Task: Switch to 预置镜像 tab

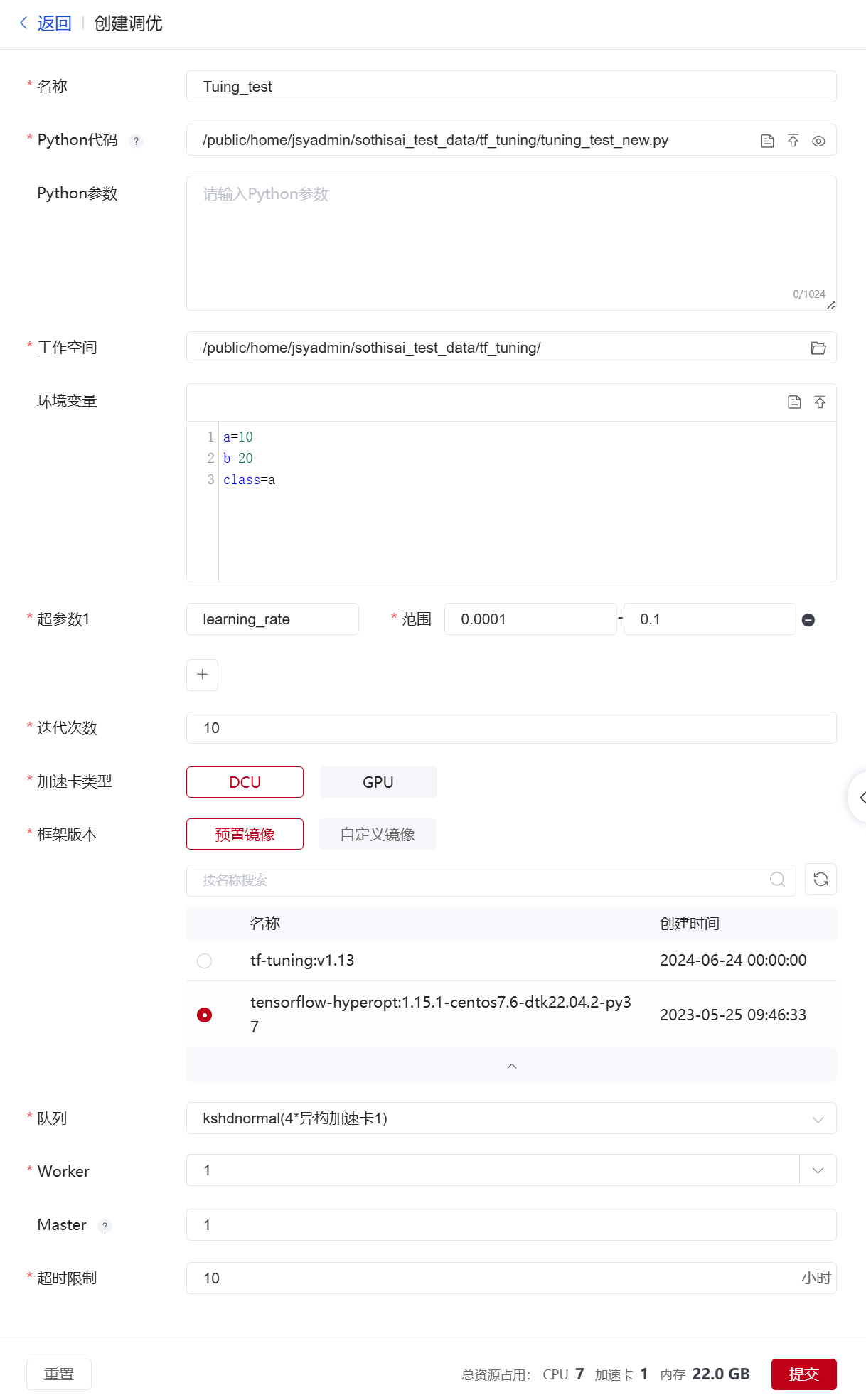Action: (x=245, y=834)
